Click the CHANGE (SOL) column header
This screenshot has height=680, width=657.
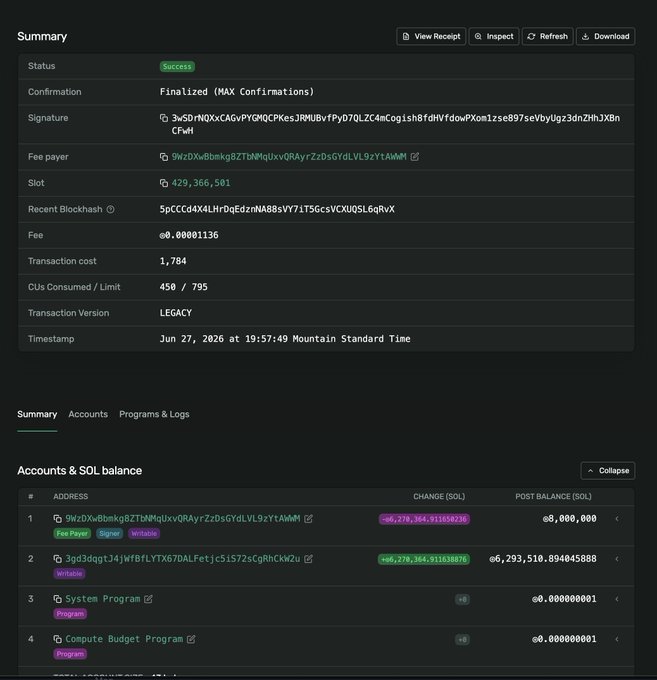pyautogui.click(x=439, y=497)
